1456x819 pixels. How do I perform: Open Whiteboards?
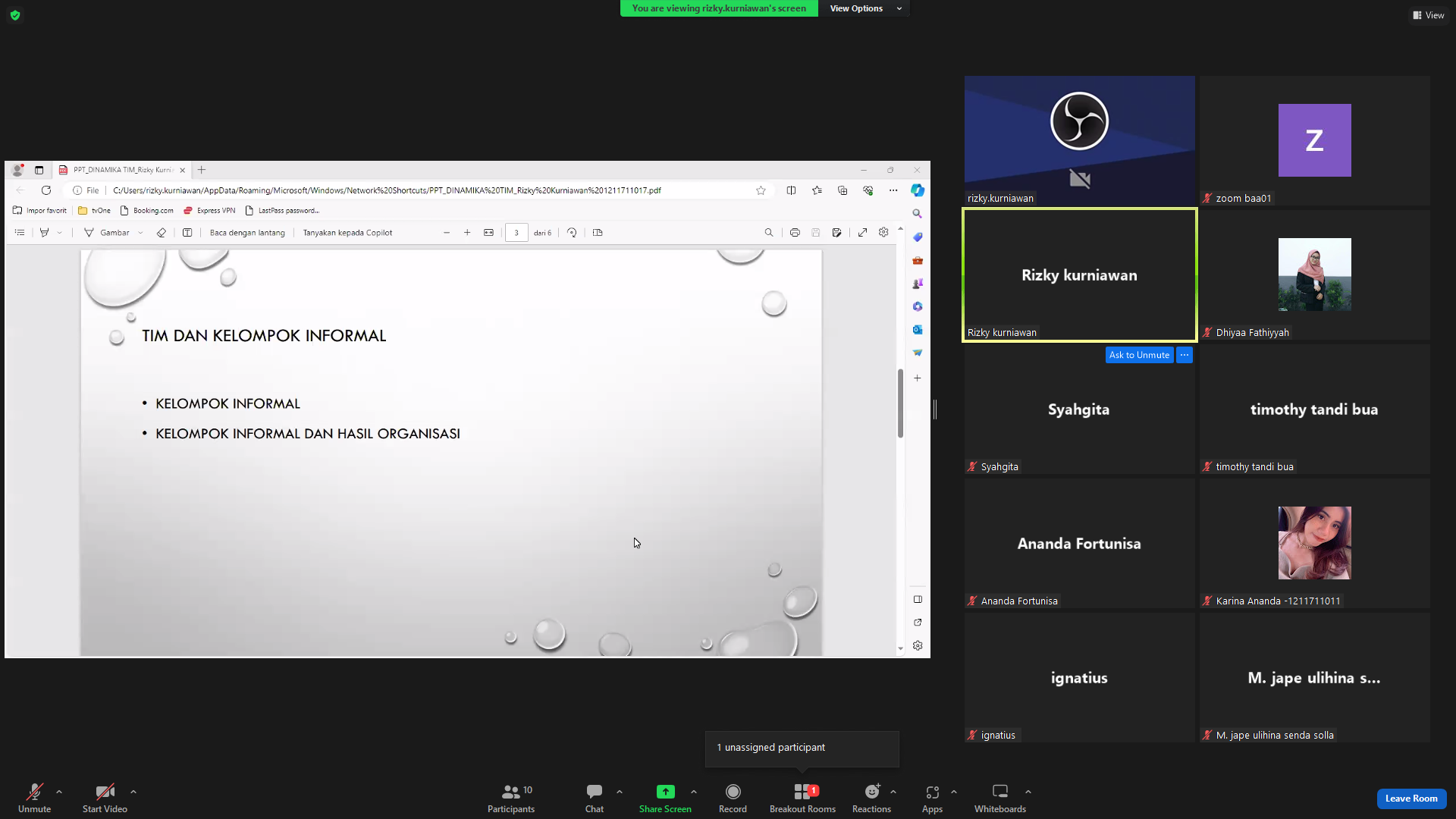point(1000,798)
